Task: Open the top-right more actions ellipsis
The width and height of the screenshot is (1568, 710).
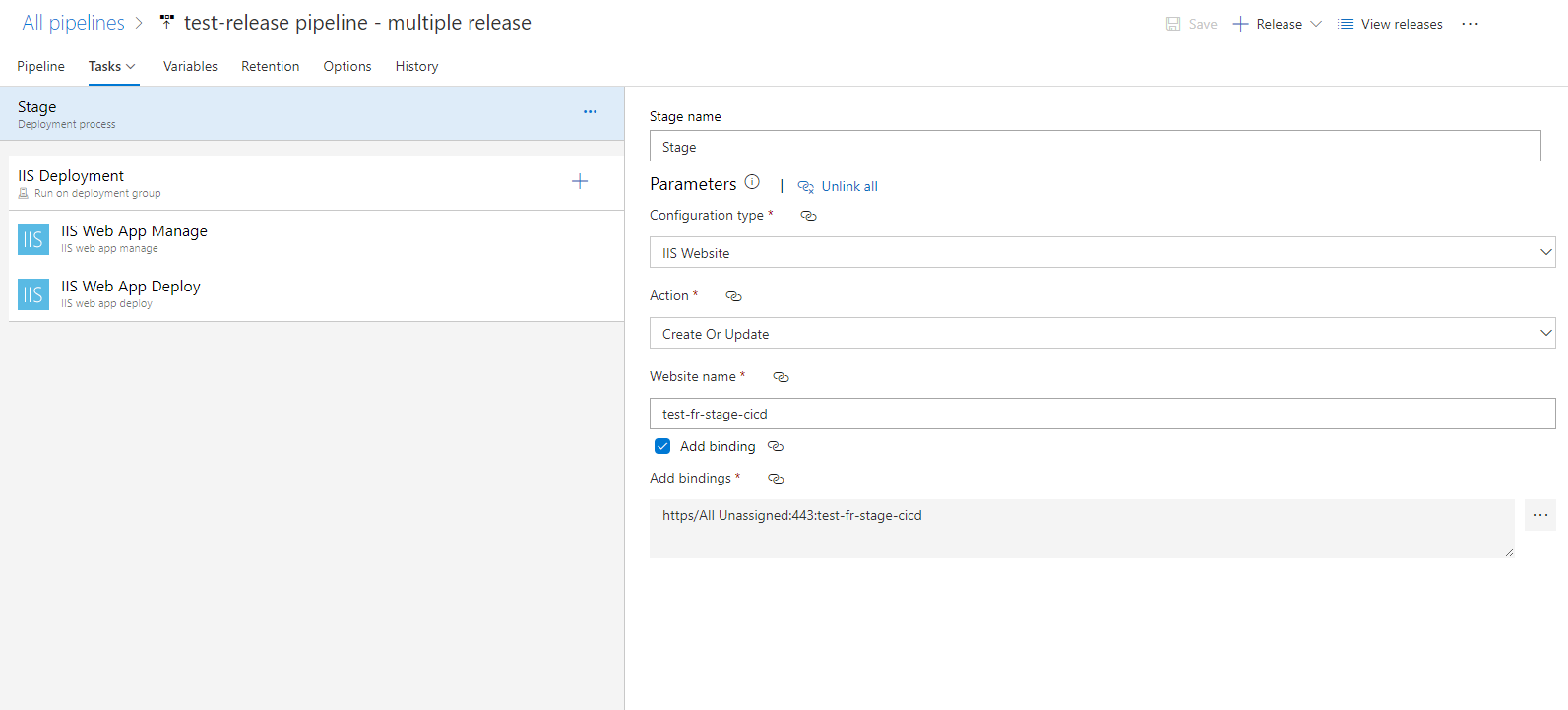Action: (1470, 24)
